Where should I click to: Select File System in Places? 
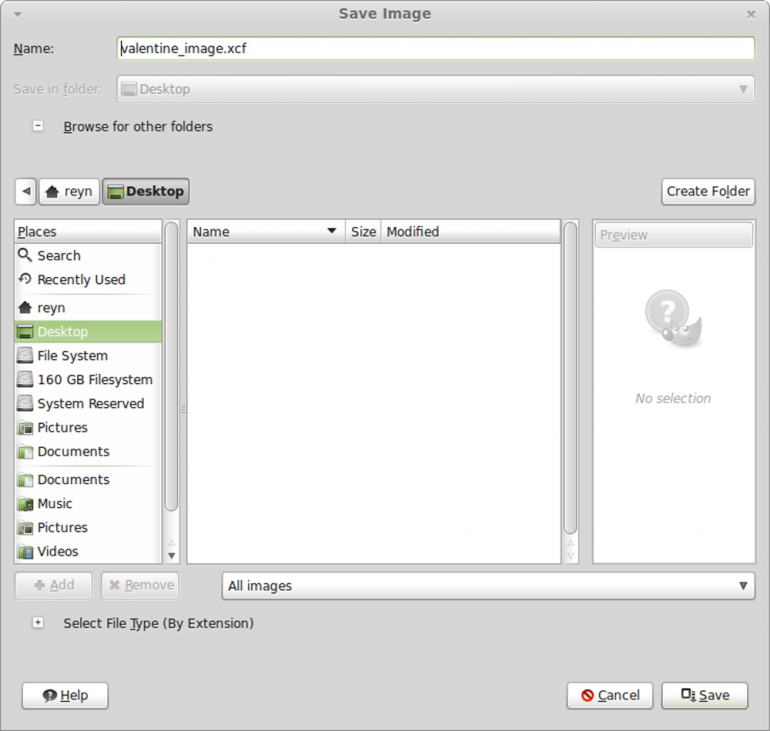88,355
